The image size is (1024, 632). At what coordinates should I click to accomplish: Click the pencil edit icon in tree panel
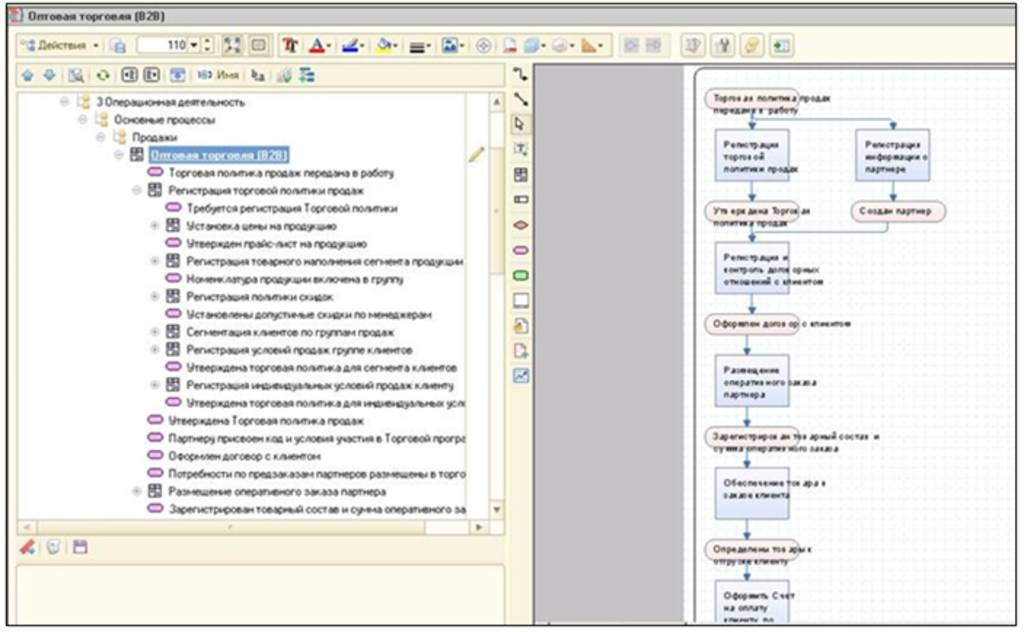pos(476,154)
